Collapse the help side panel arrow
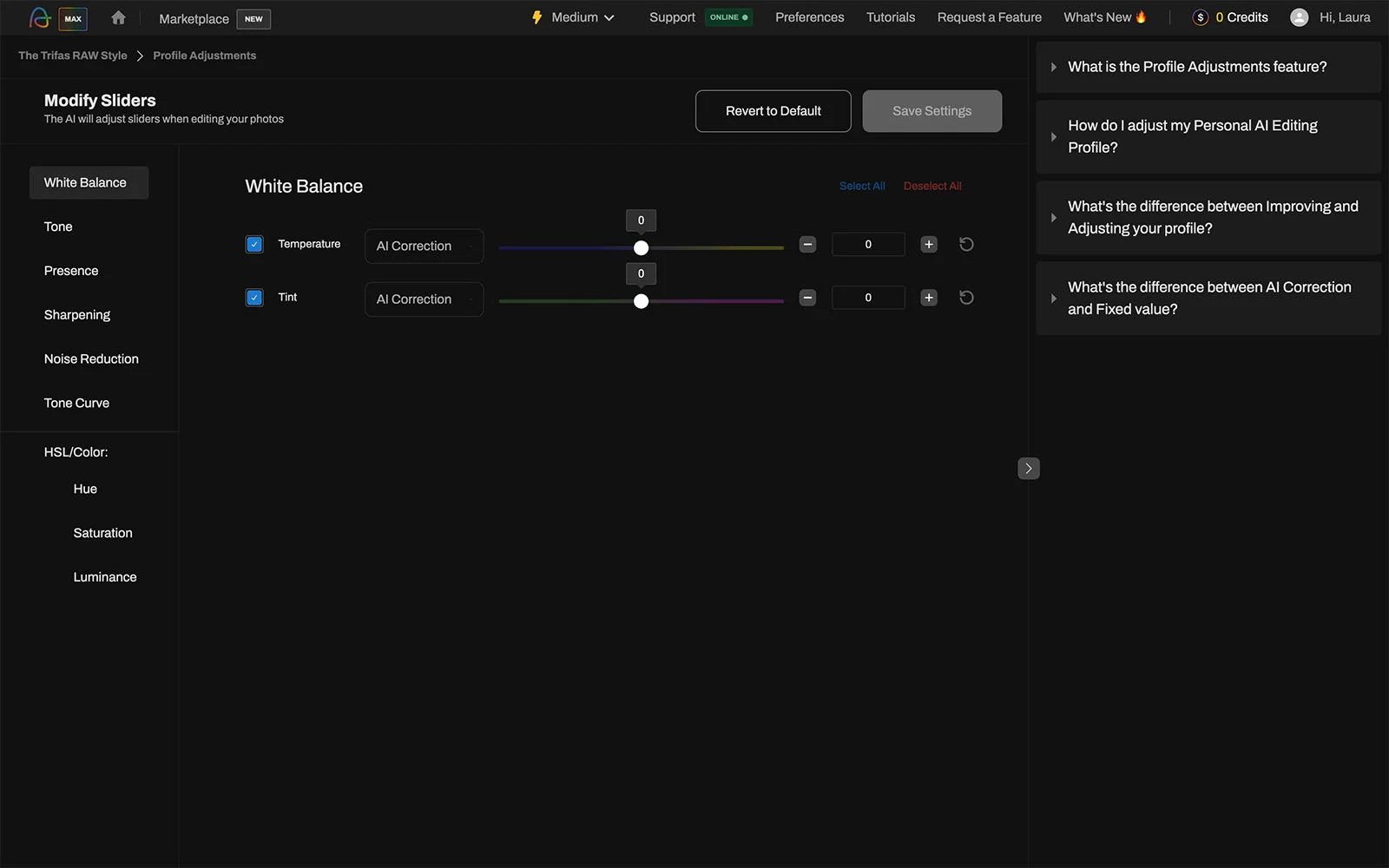This screenshot has width=1389, height=868. (x=1029, y=469)
